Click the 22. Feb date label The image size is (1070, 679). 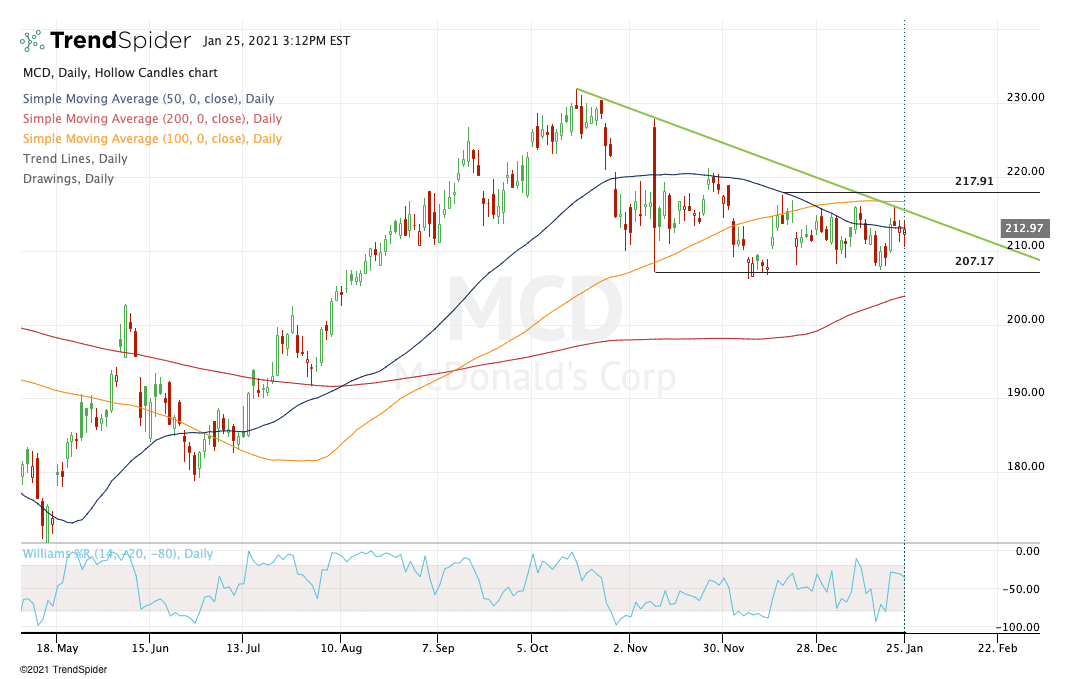coord(997,648)
